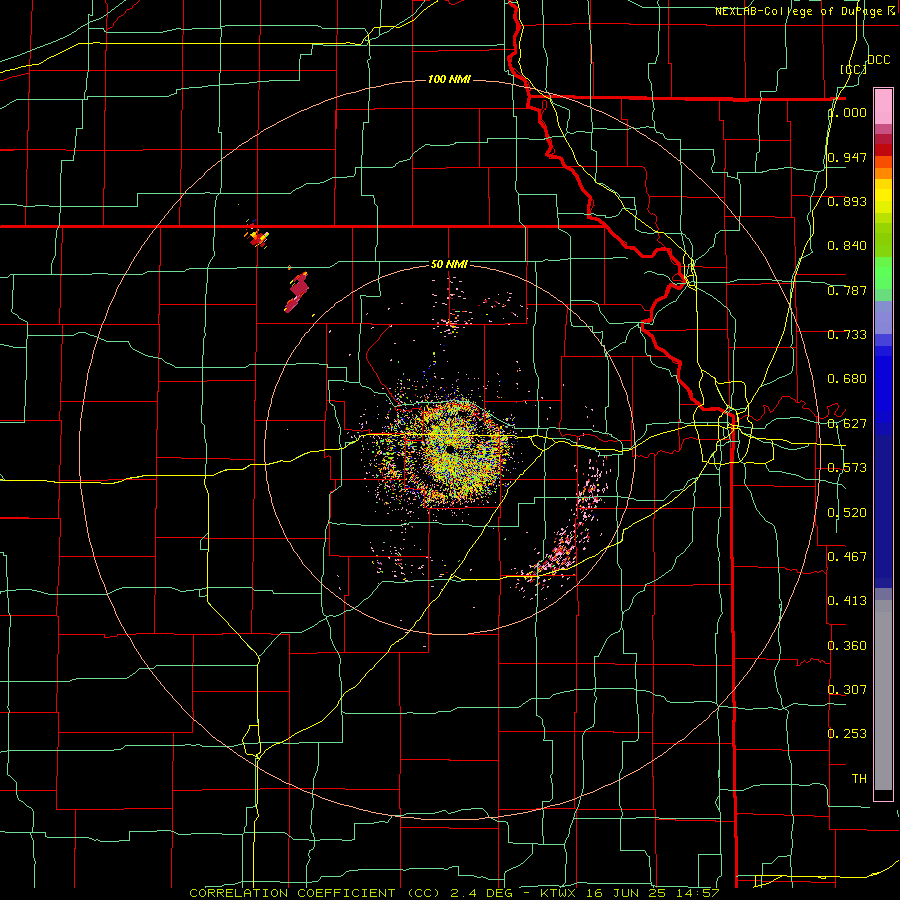Click the 0.307 color scale value
The width and height of the screenshot is (900, 900).
point(847,689)
